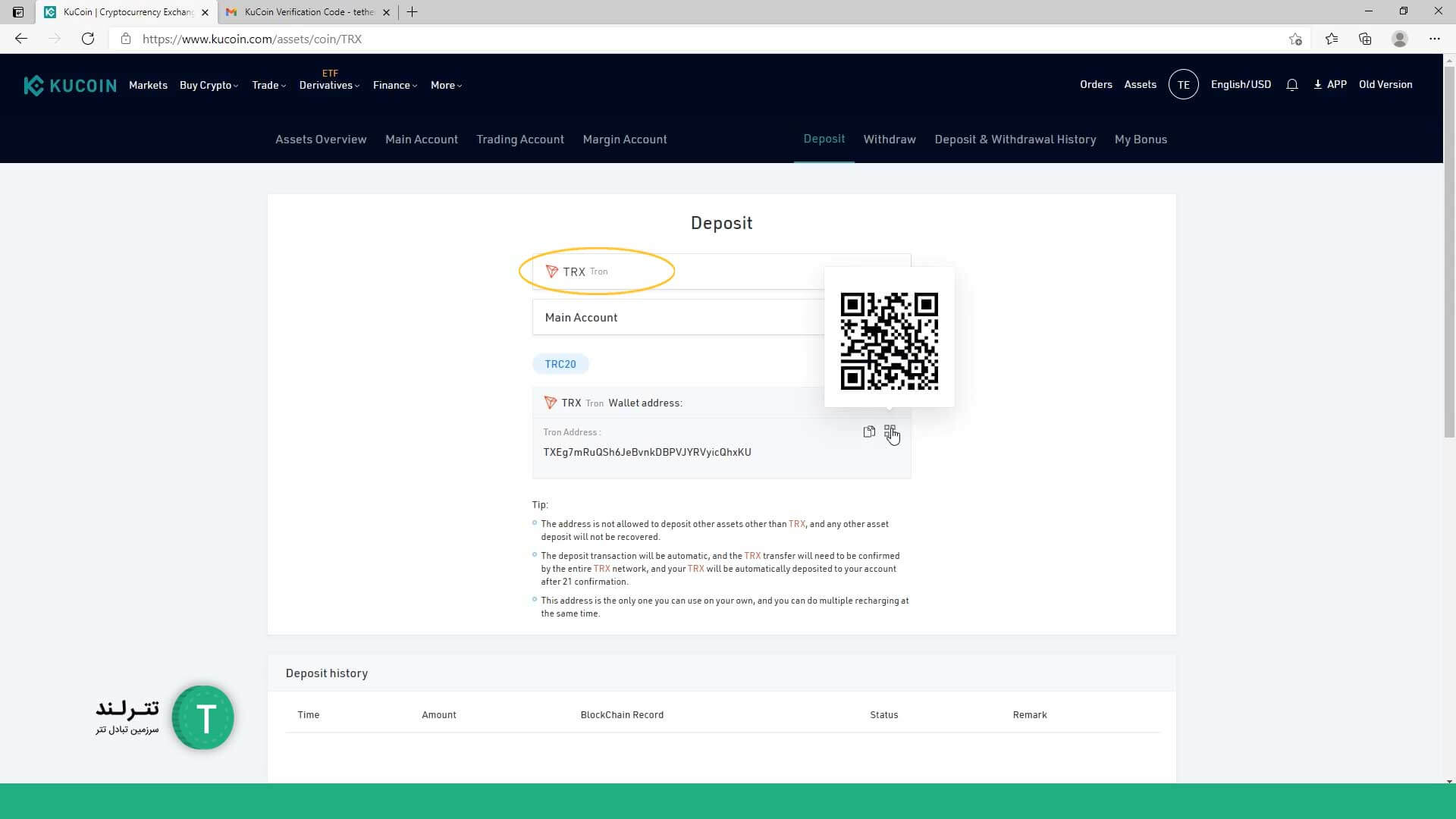1456x819 pixels.
Task: Open Deposit & Withdrawal History
Action: pyautogui.click(x=1015, y=140)
